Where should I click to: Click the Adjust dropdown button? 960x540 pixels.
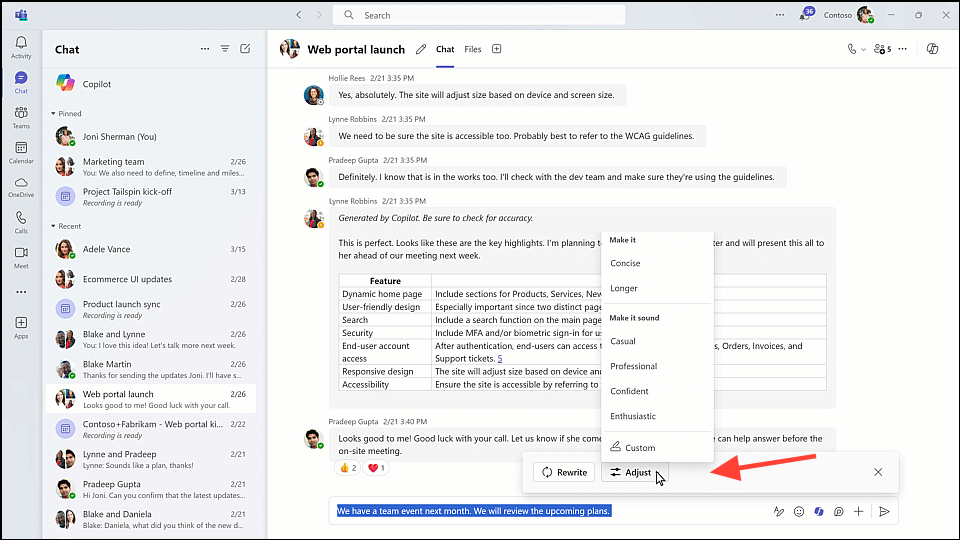coord(634,472)
